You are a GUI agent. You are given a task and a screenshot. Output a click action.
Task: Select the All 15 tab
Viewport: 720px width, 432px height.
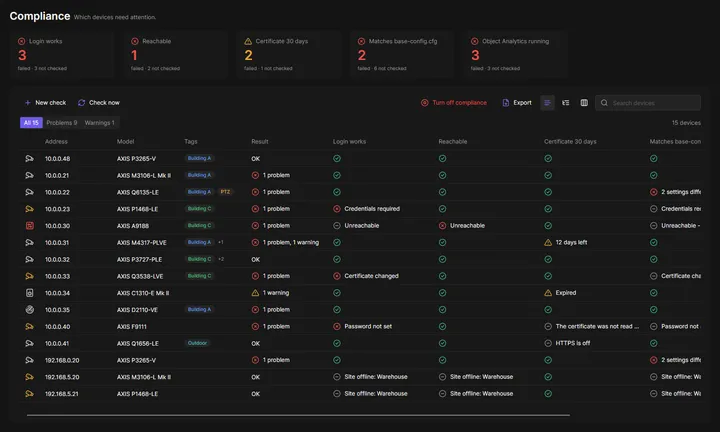31,123
